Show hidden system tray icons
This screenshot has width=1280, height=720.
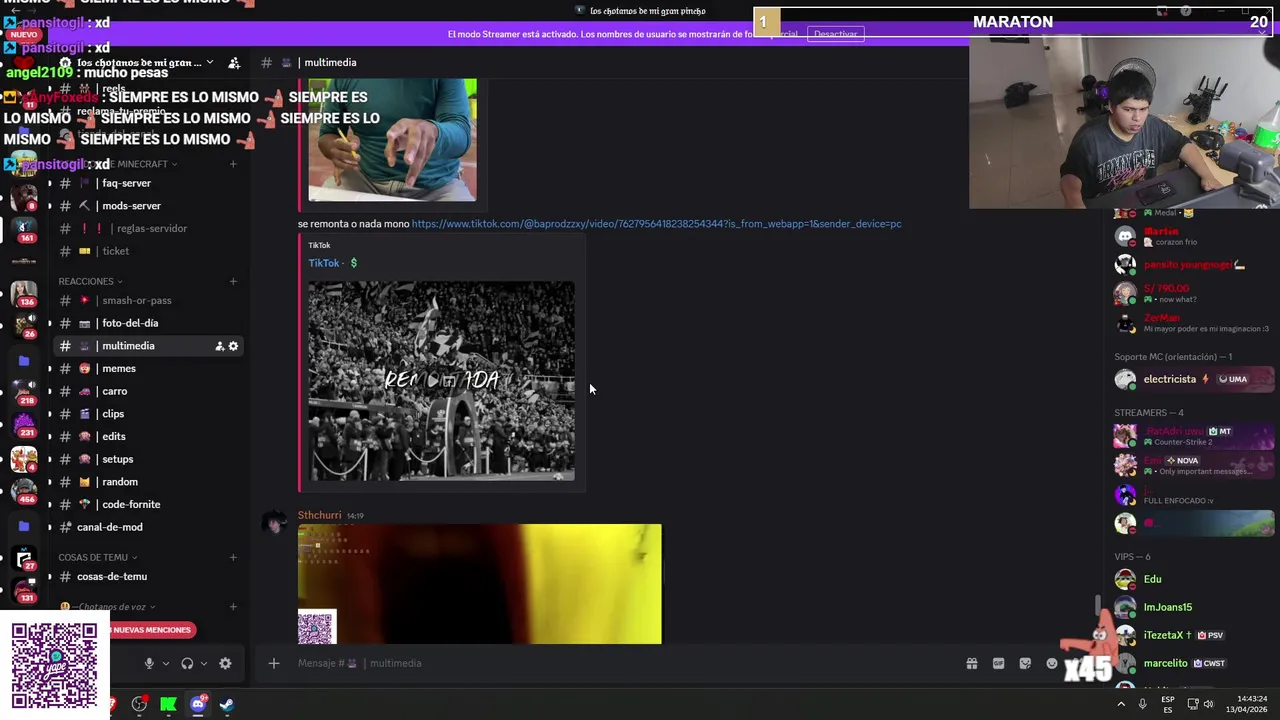[x=1120, y=704]
